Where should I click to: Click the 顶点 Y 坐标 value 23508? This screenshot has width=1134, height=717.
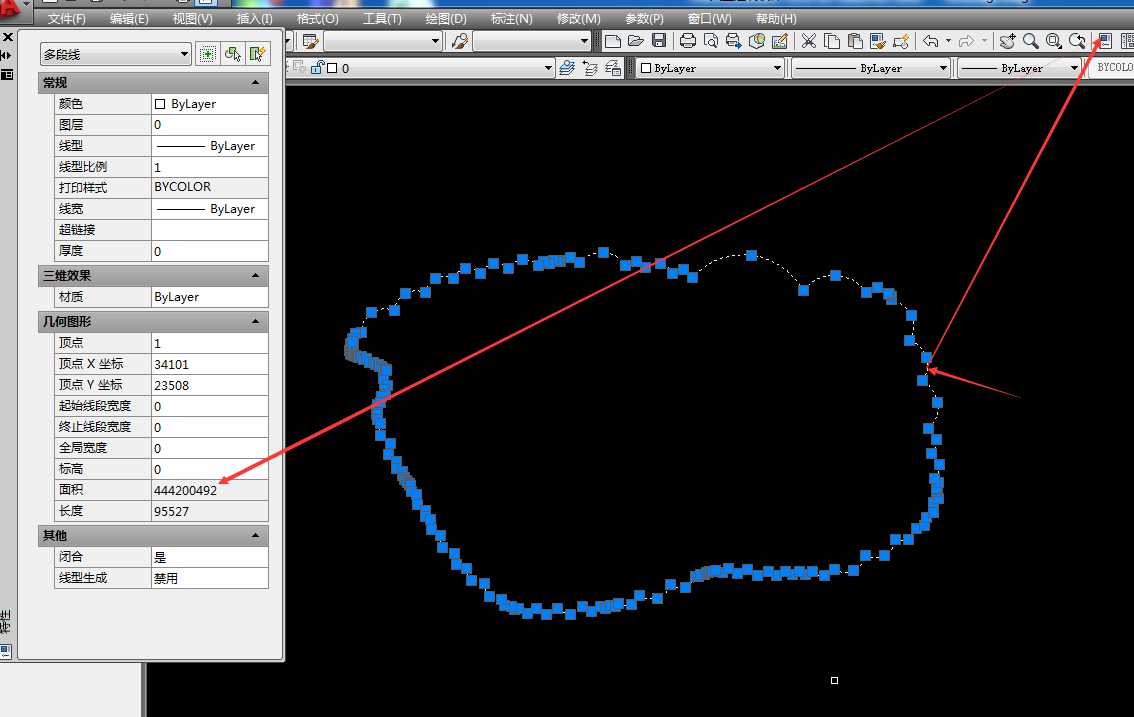coord(210,386)
